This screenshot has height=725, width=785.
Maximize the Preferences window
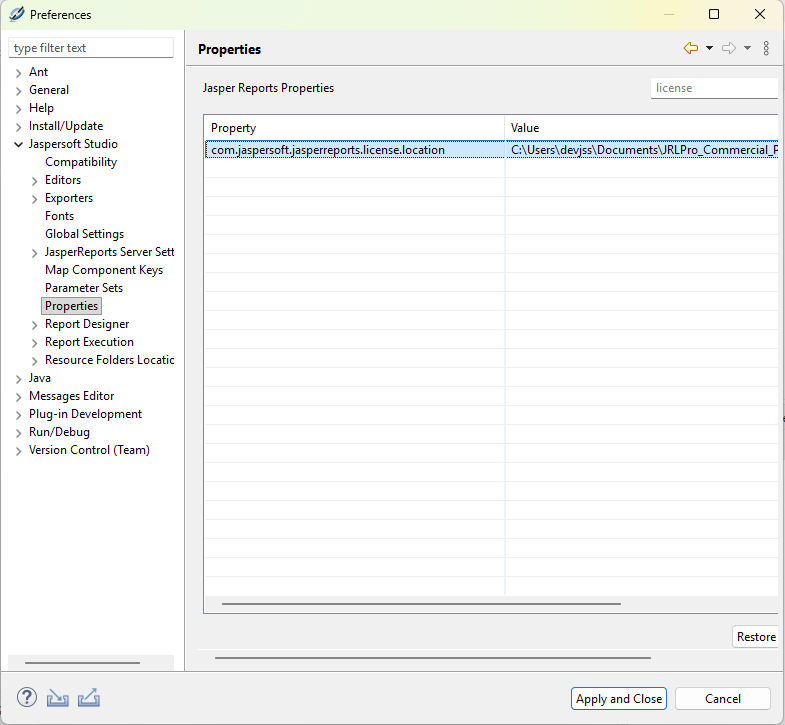714,15
